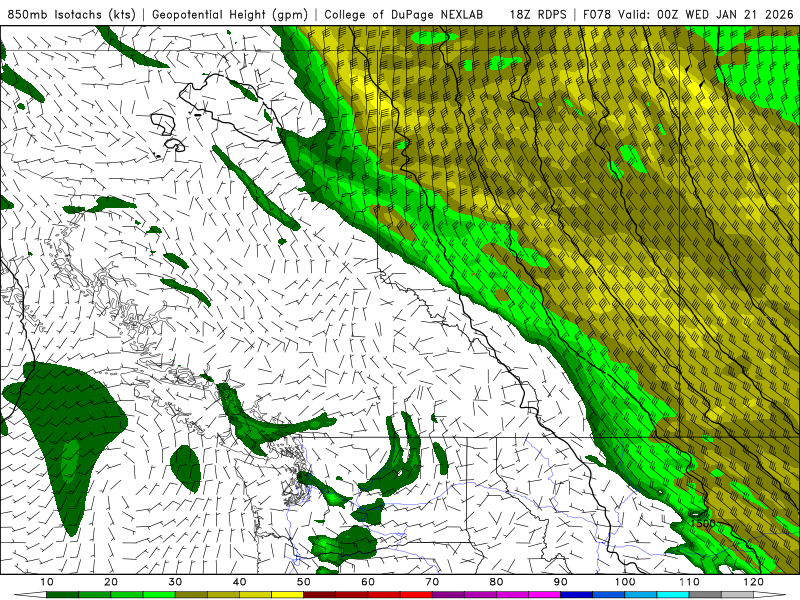Click the "Geopotential Height (gpm)" header text
The image size is (800, 600).
coord(230,14)
